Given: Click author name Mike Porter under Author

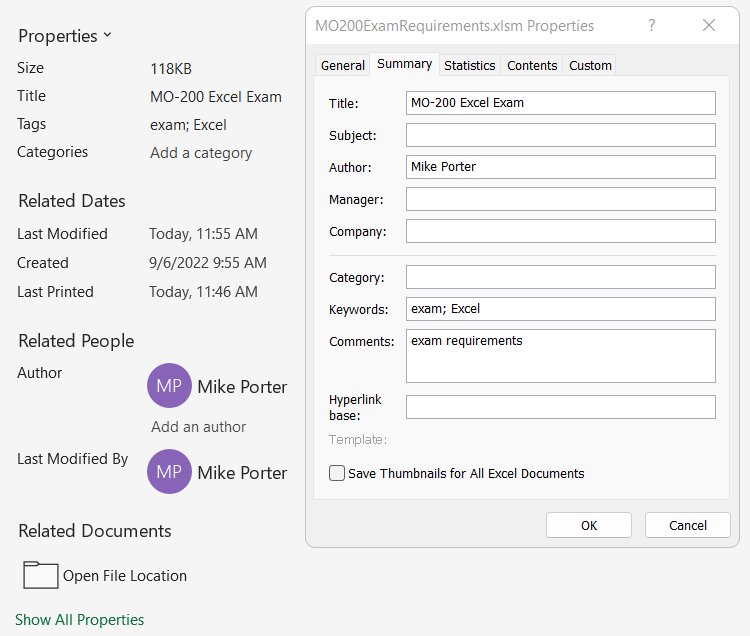Looking at the screenshot, I should pos(243,386).
